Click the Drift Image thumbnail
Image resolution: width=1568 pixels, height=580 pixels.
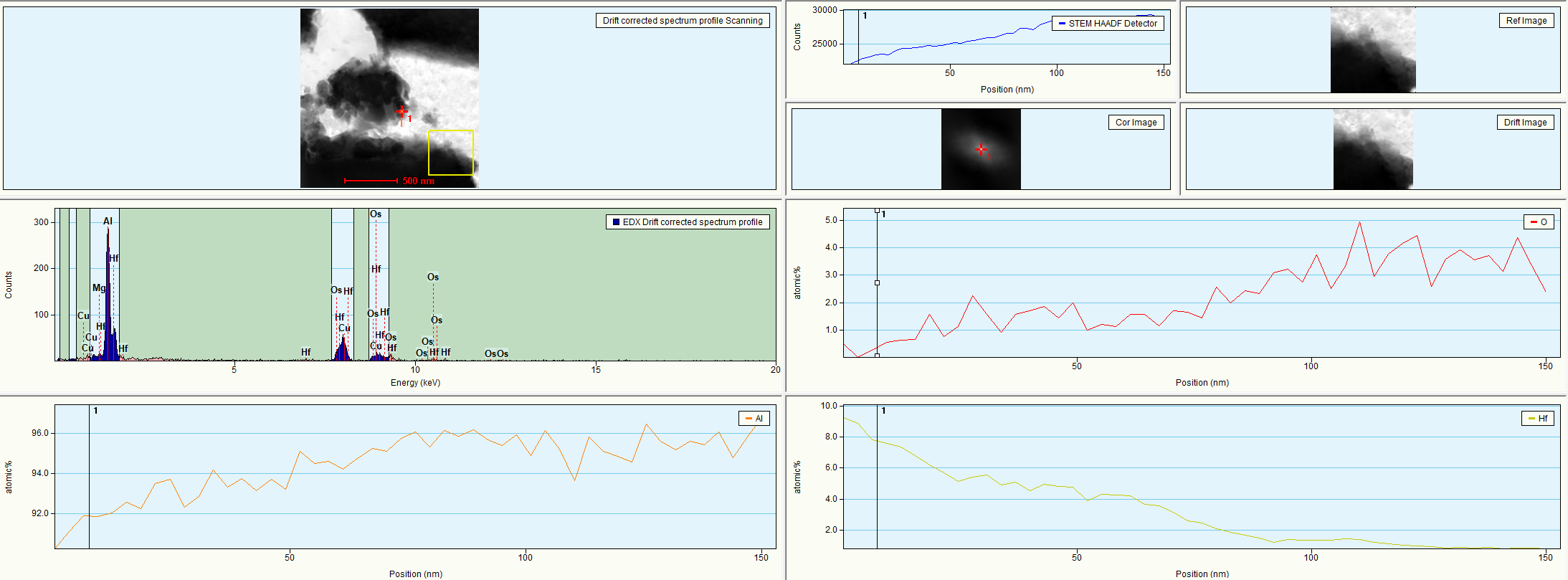(1372, 149)
